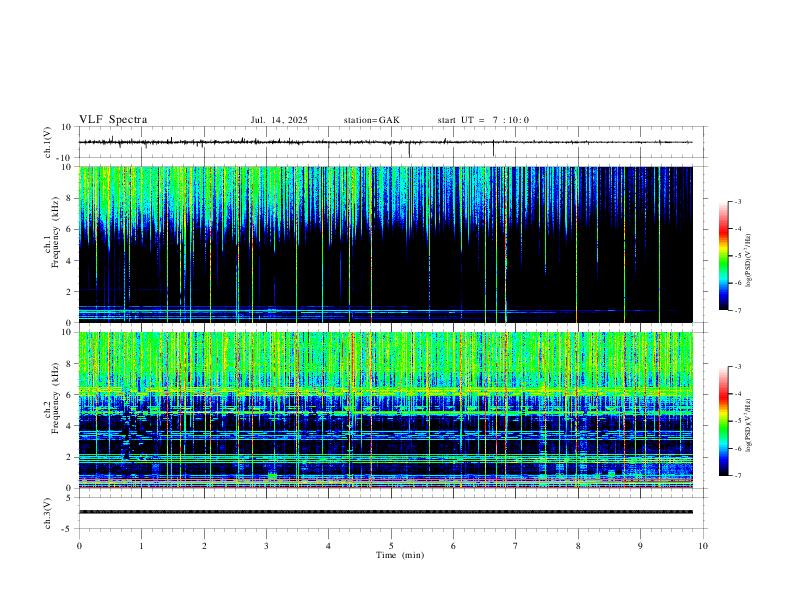Click the ch.1 spectrogram color scale bar
792x612 pixels.
(x=724, y=256)
